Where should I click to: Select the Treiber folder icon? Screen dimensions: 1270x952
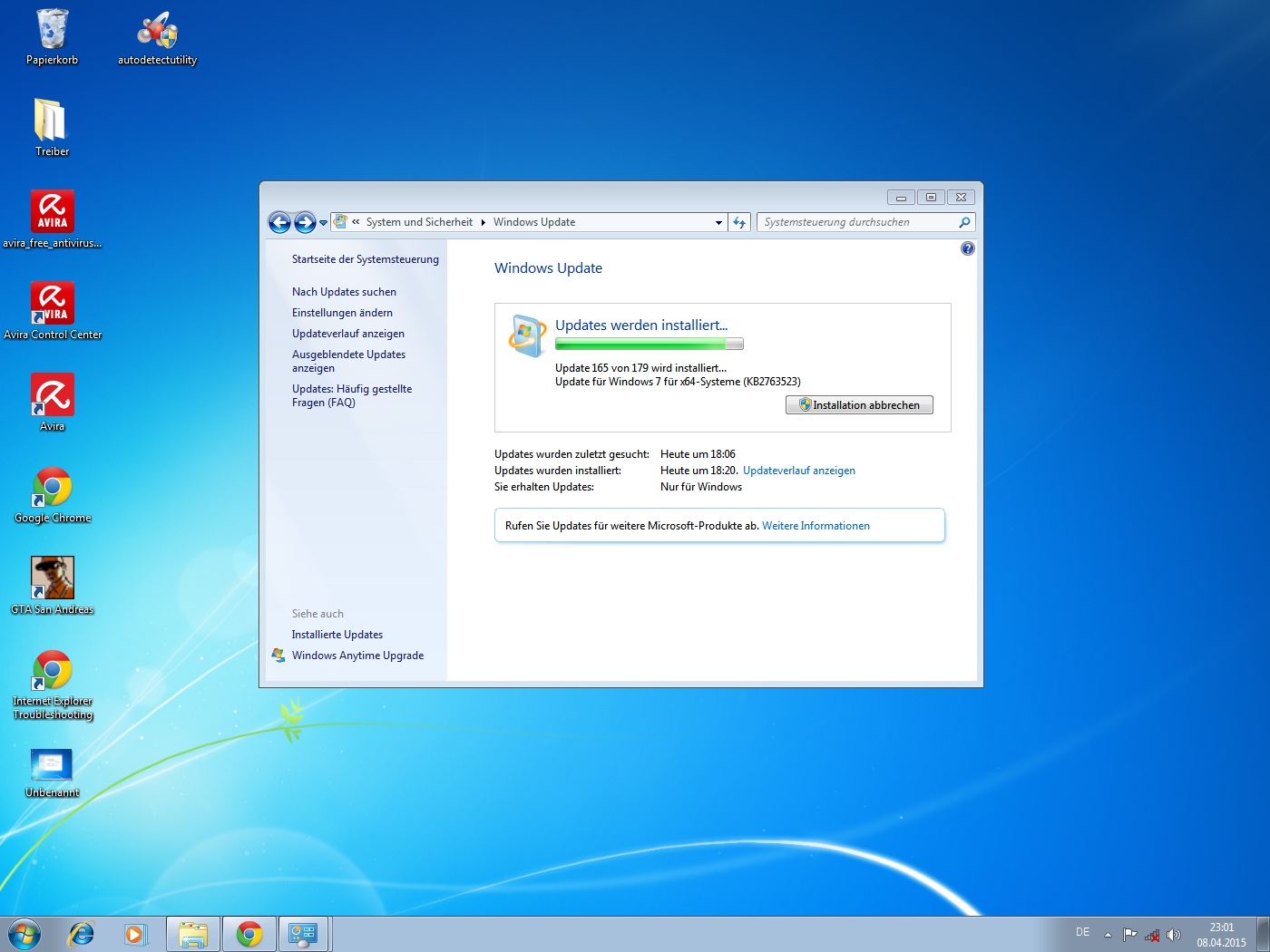52,128
